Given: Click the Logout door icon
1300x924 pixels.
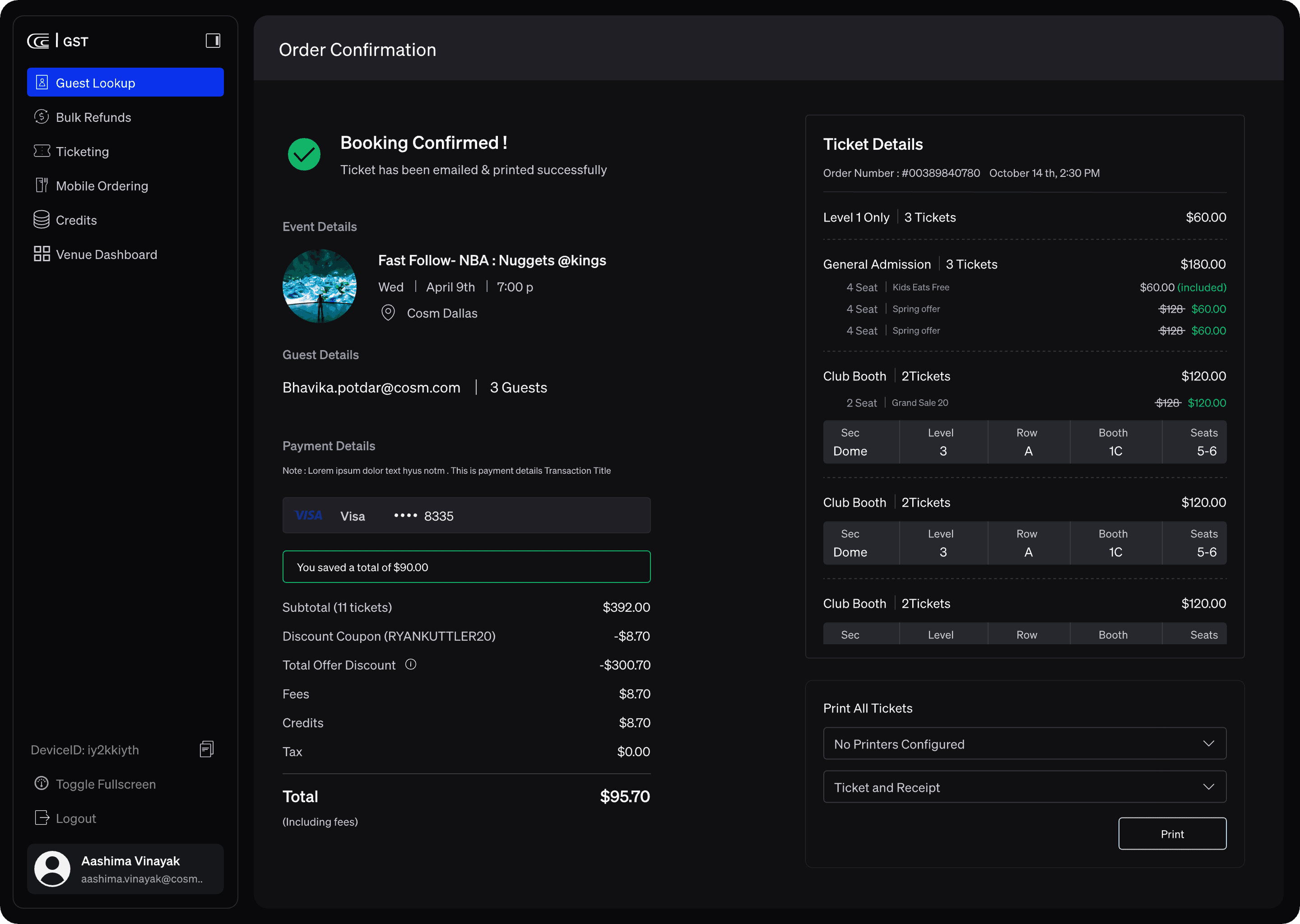Looking at the screenshot, I should pyautogui.click(x=42, y=818).
